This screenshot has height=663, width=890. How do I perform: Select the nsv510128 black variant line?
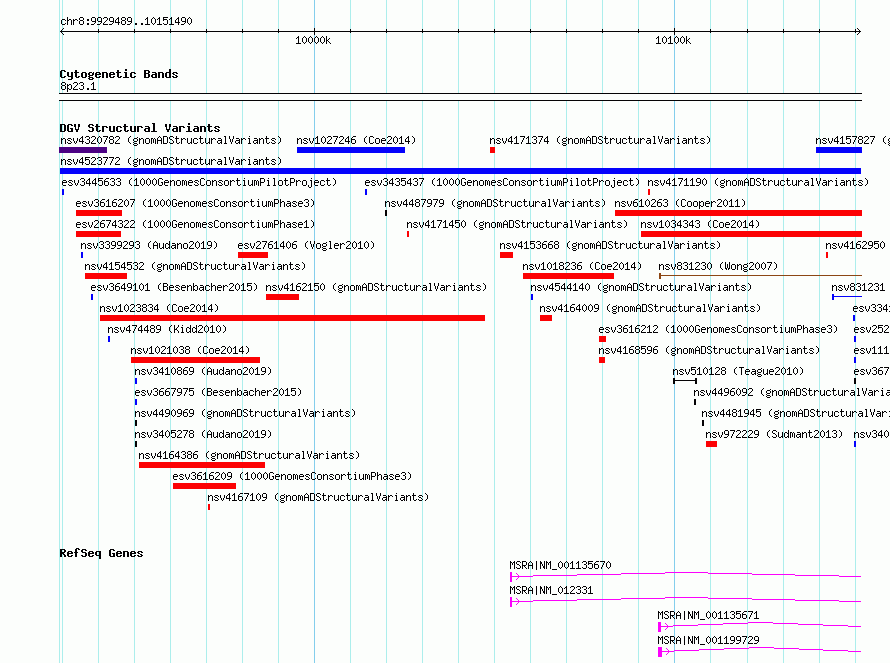coord(685,381)
